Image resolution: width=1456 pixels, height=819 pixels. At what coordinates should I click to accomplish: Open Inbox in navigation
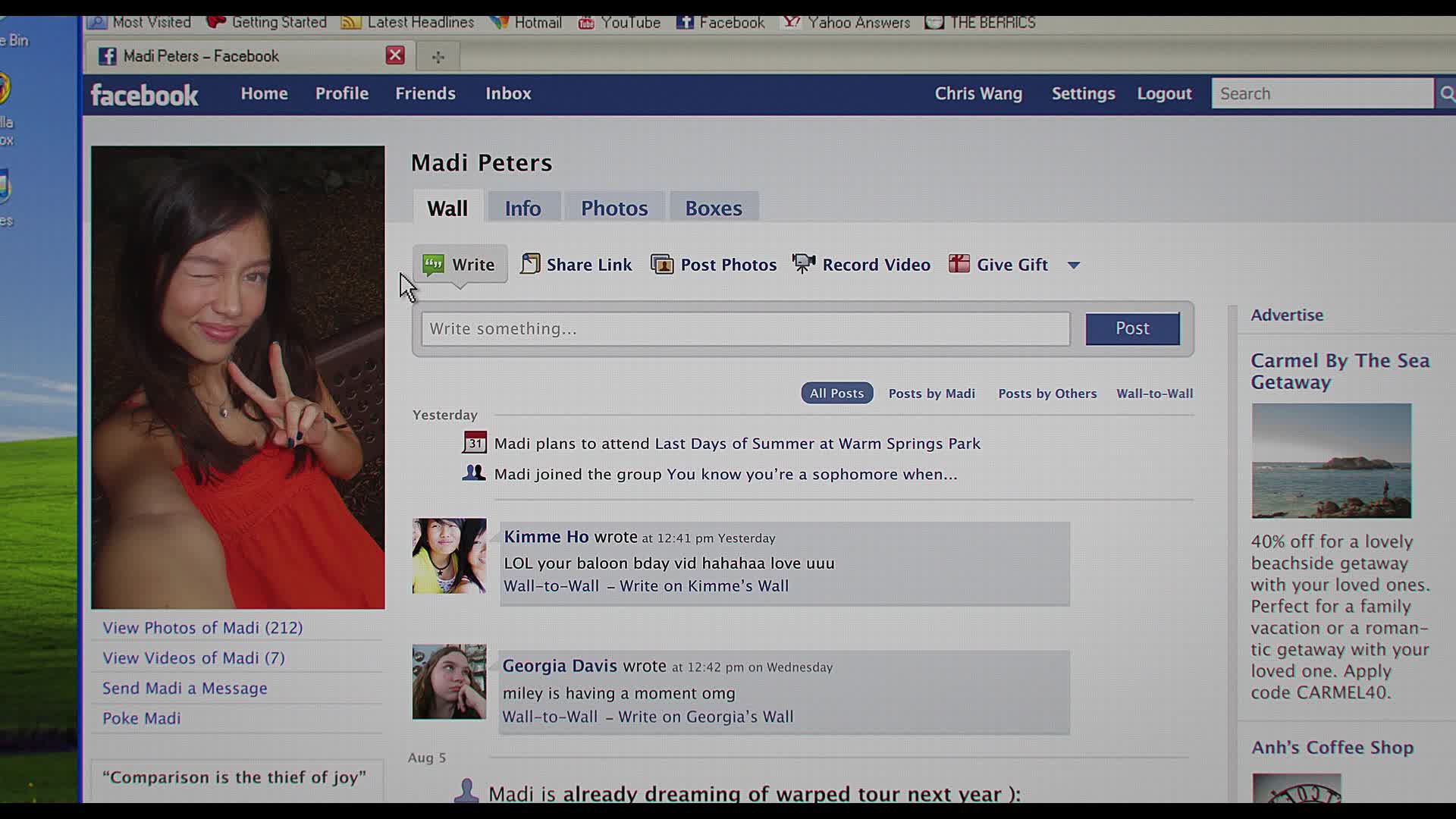point(508,93)
